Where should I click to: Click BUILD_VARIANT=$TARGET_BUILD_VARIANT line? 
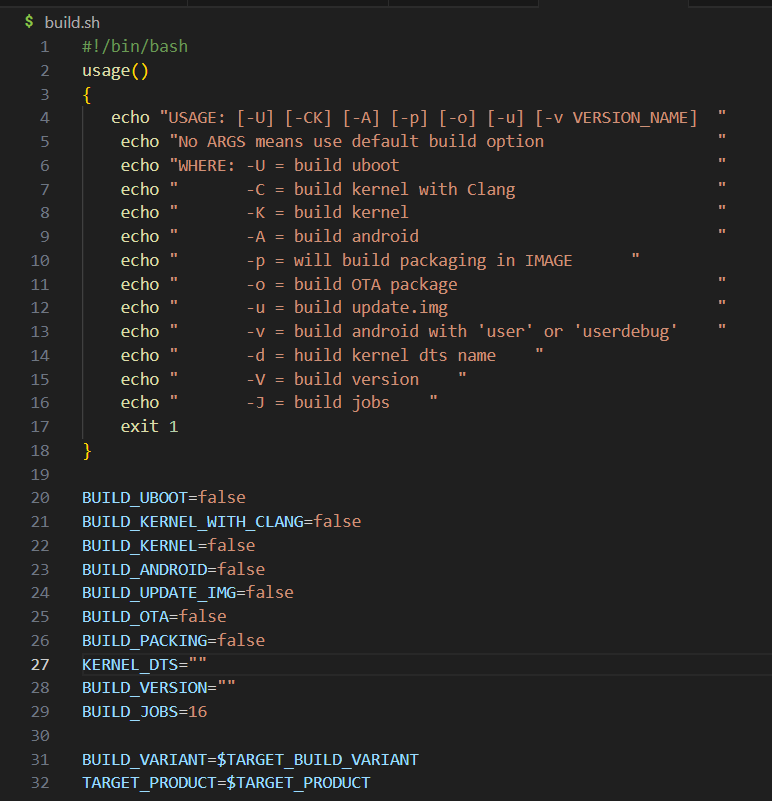tap(250, 760)
